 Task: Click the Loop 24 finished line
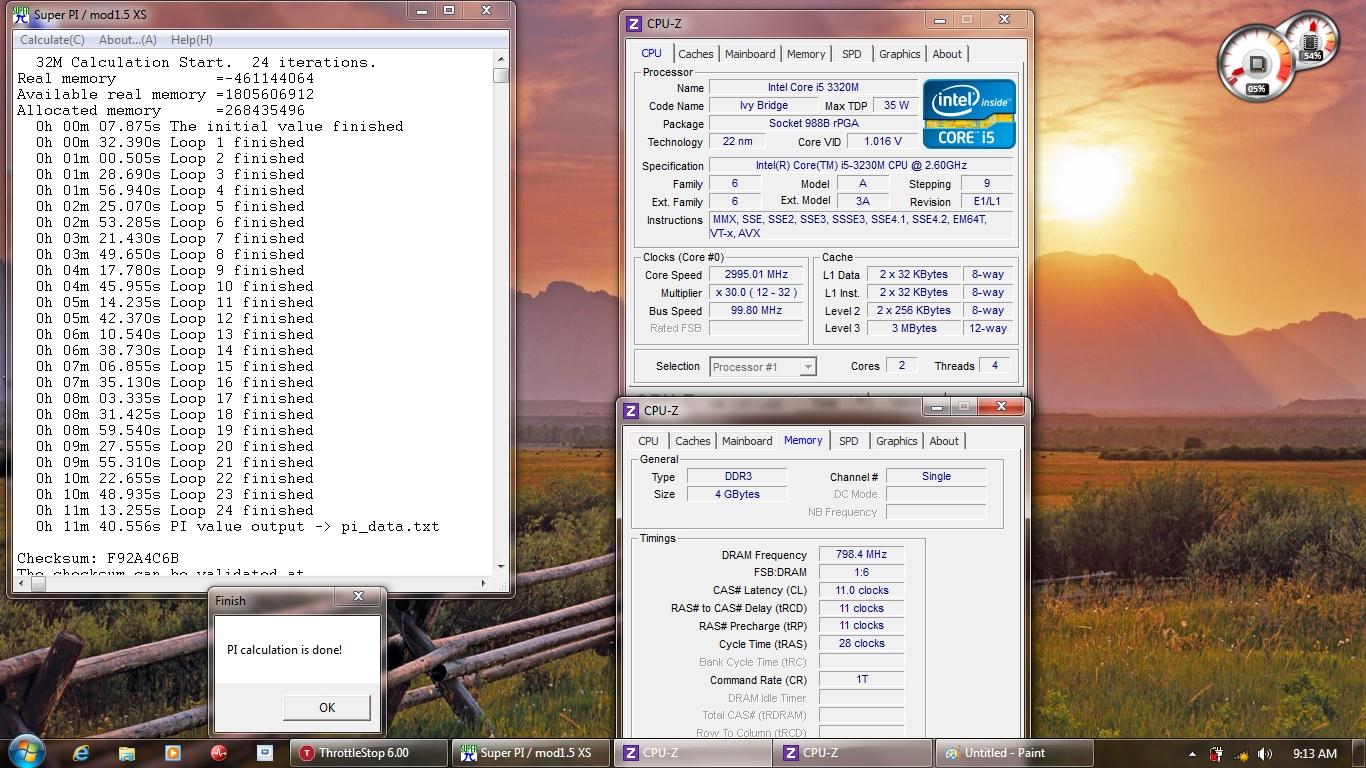click(x=175, y=510)
